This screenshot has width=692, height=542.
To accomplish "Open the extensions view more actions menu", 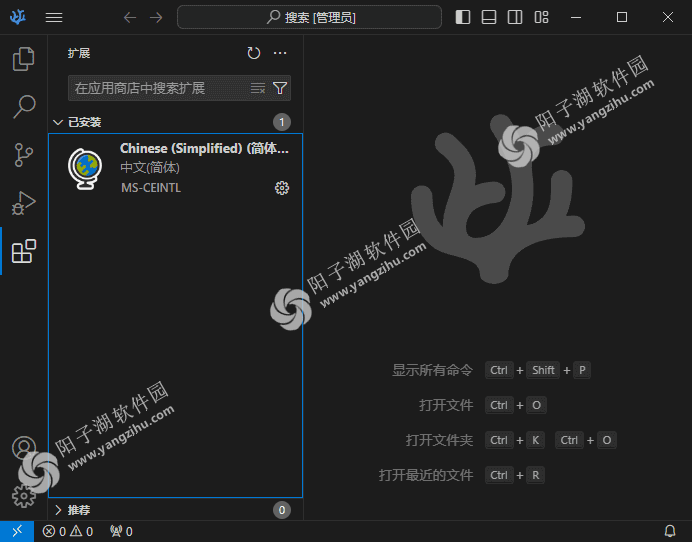I will click(280, 53).
